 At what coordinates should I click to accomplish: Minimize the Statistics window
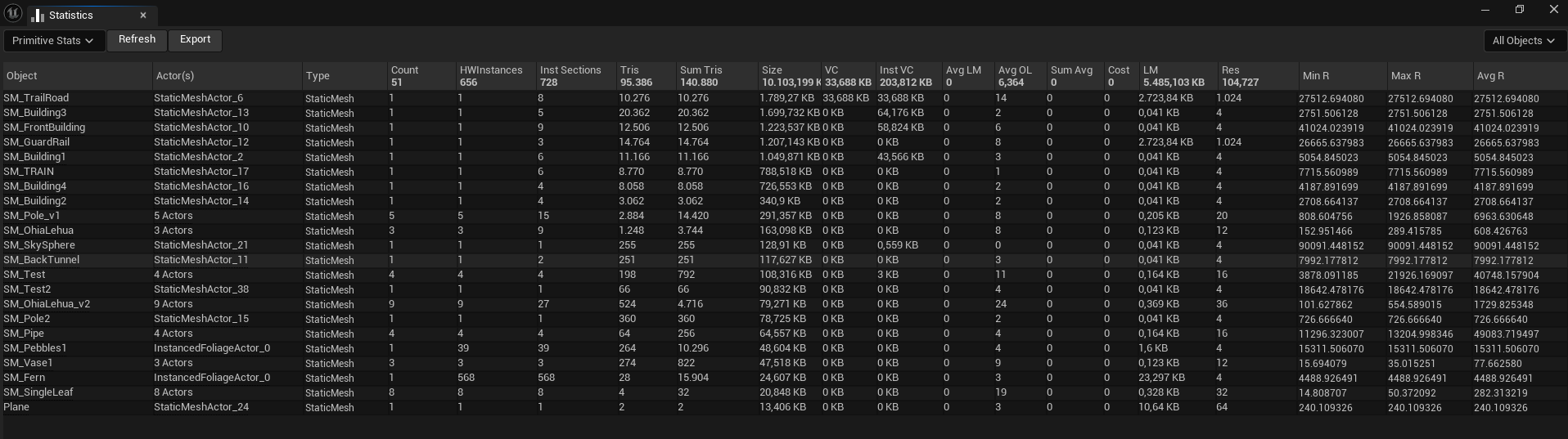(1485, 10)
